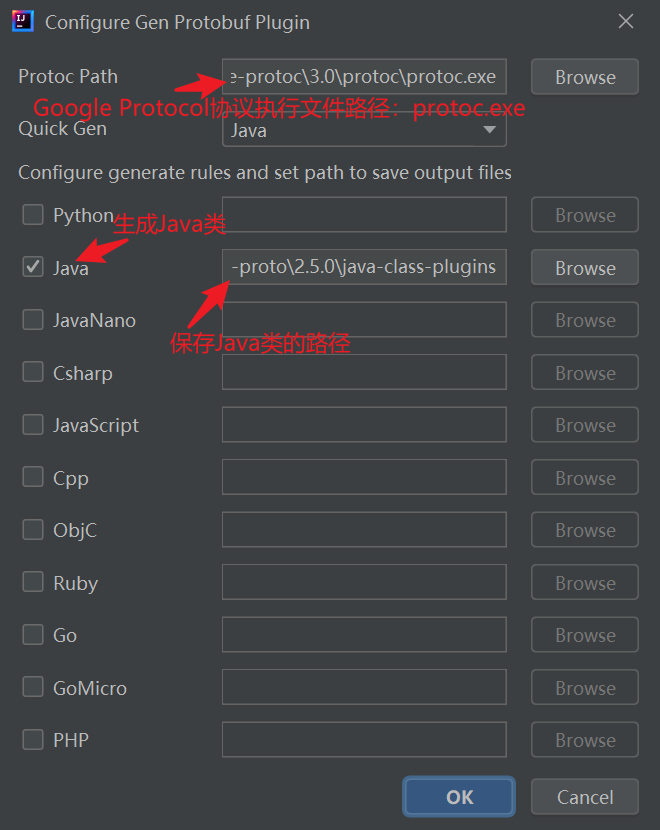
Task: Browse for the protoc.exe Protoc Path
Action: 584,77
